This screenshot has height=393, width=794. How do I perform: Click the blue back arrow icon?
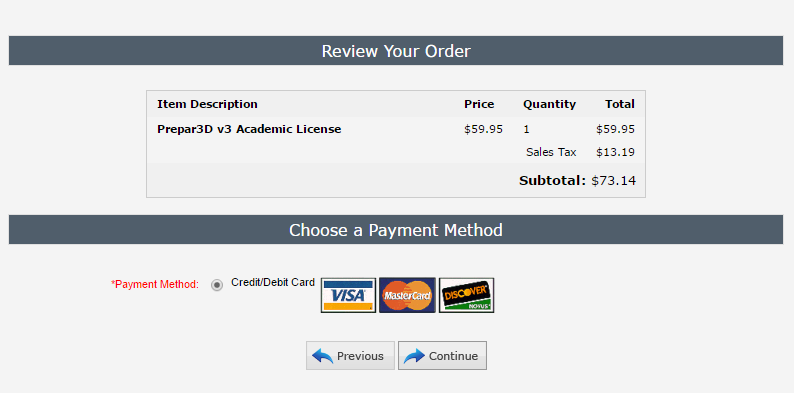323,356
